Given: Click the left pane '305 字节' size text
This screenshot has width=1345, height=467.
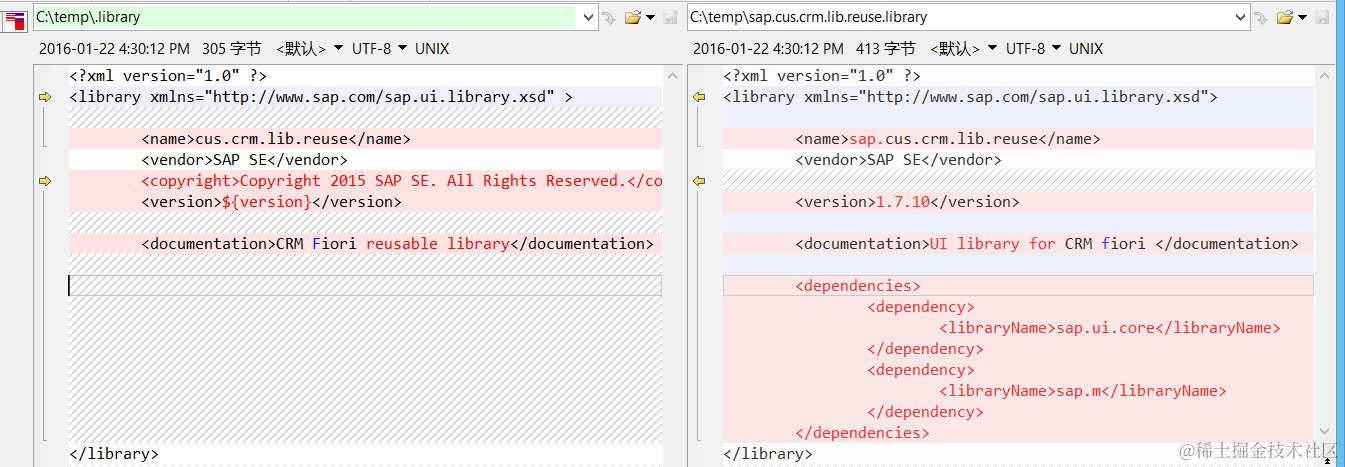Looking at the screenshot, I should coord(231,48).
